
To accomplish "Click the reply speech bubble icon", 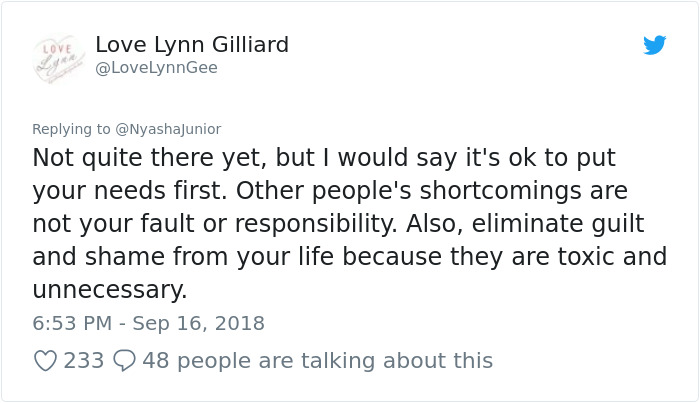I will (x=124, y=361).
